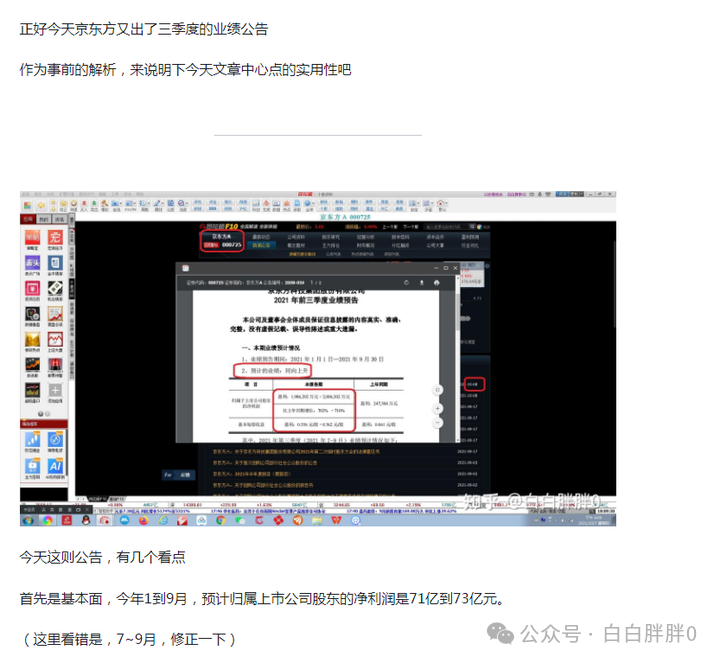Click the vertical scrollbar of the PDF viewer
Screen dimensions: 720x663
[457, 359]
